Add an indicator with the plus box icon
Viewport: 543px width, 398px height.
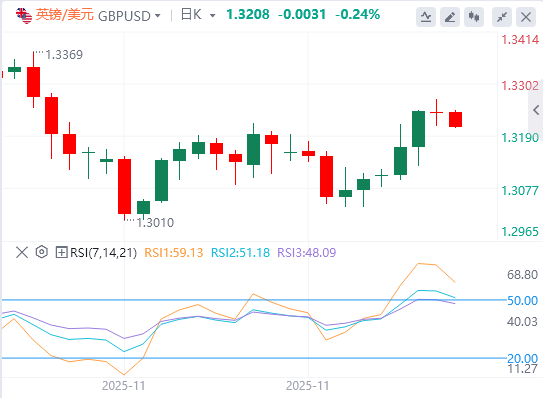pyautogui.click(x=61, y=252)
